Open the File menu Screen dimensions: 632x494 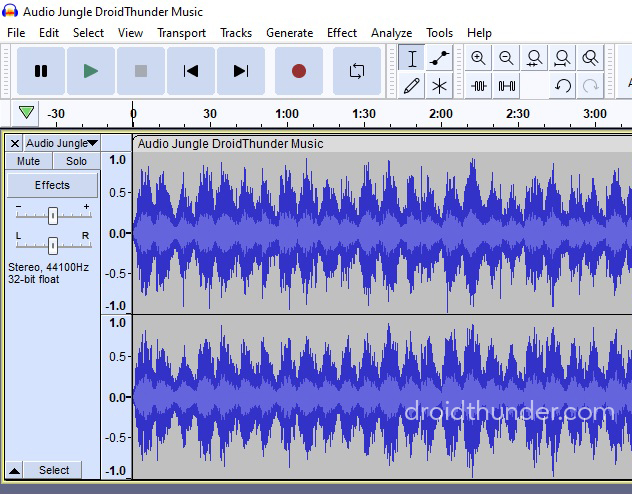tap(16, 33)
